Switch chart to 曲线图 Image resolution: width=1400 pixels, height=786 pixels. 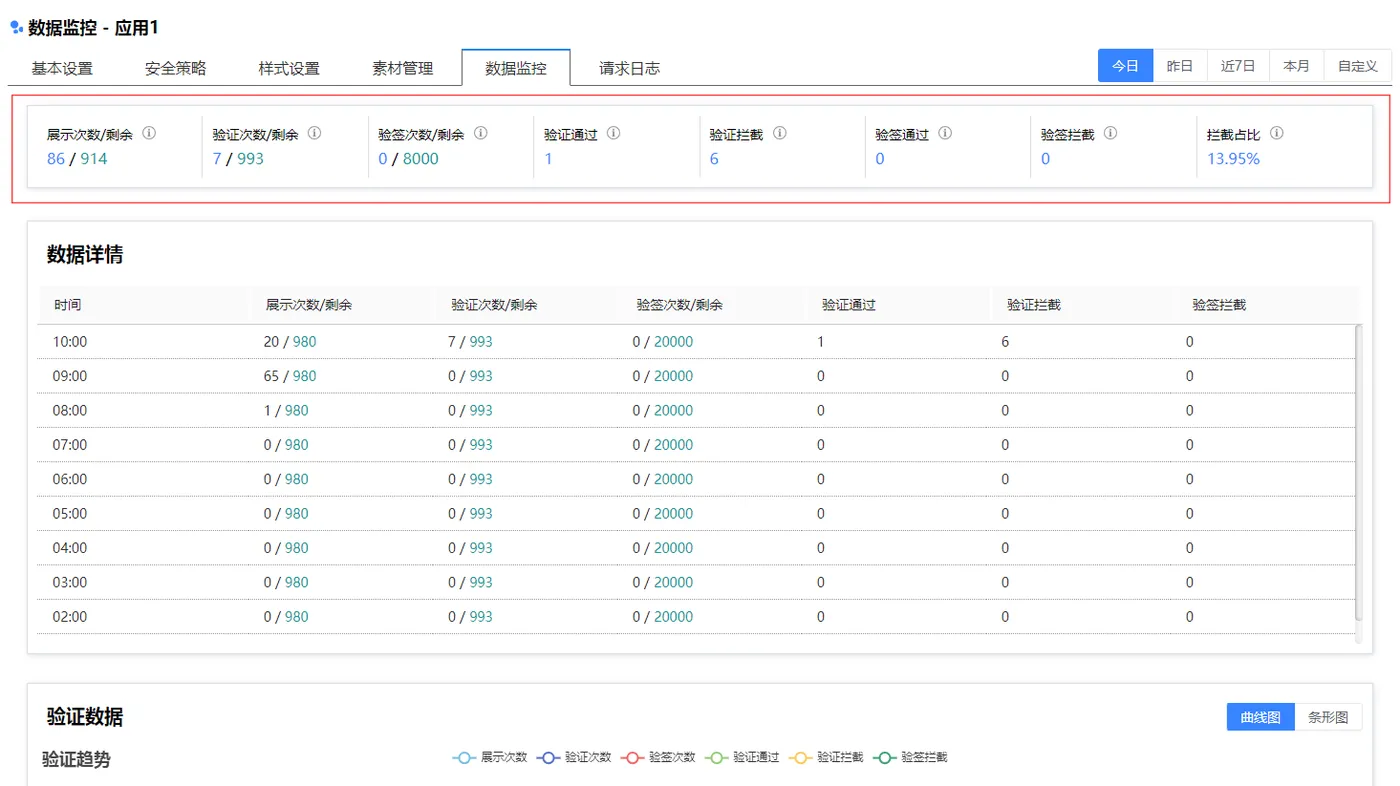point(1260,717)
